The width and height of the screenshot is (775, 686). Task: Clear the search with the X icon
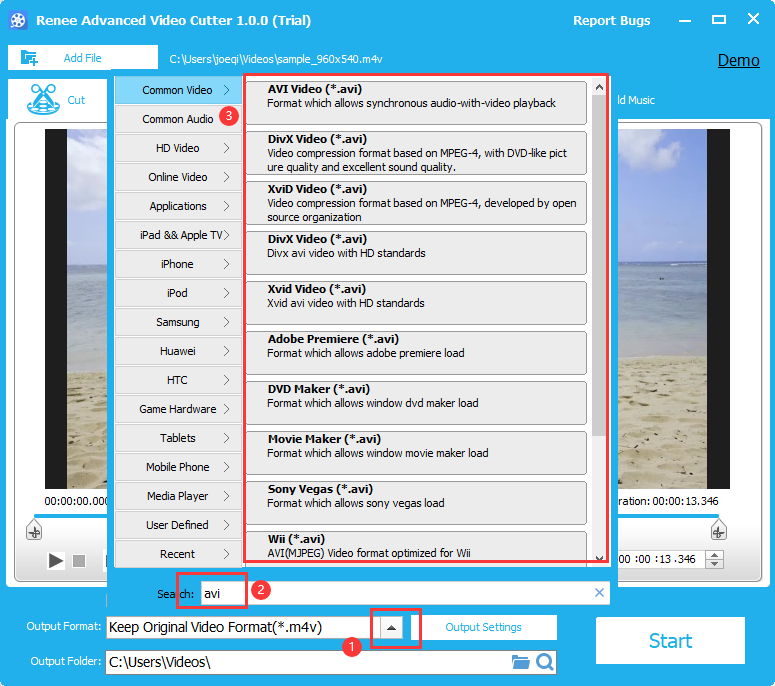(599, 593)
